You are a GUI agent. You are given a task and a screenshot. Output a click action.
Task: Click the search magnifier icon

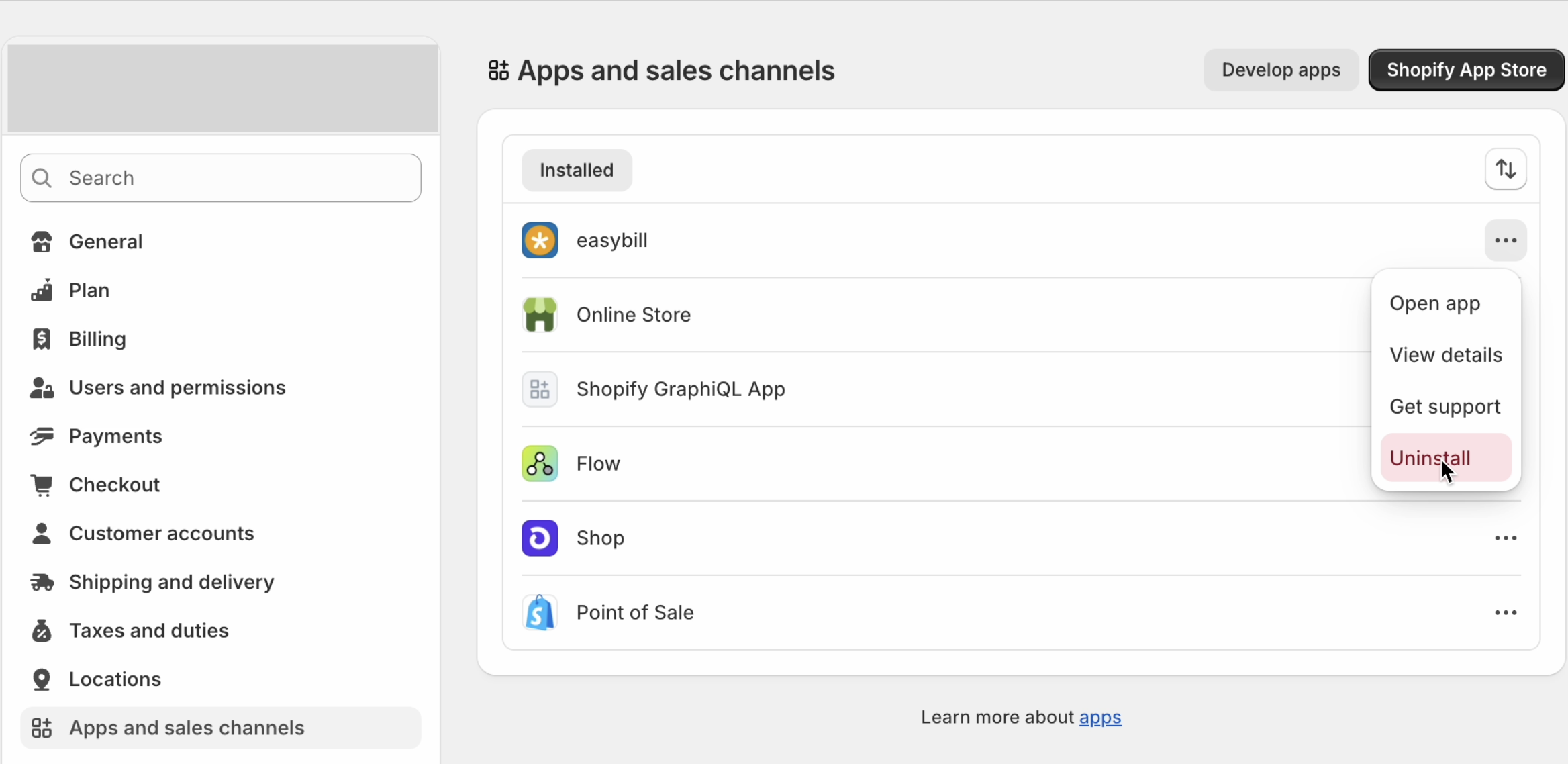click(42, 178)
